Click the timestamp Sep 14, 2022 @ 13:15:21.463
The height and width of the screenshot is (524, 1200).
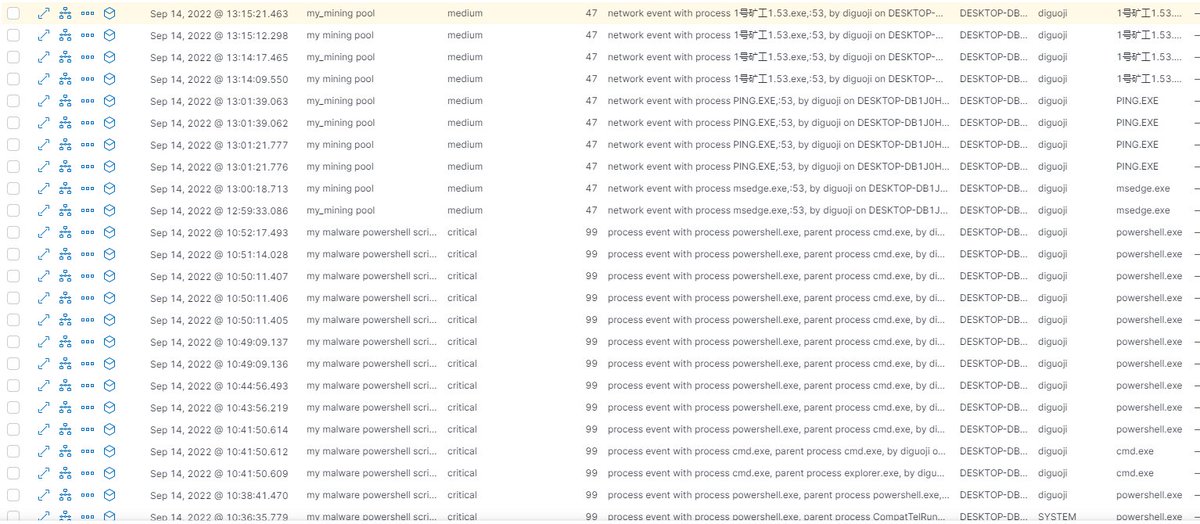coord(219,14)
